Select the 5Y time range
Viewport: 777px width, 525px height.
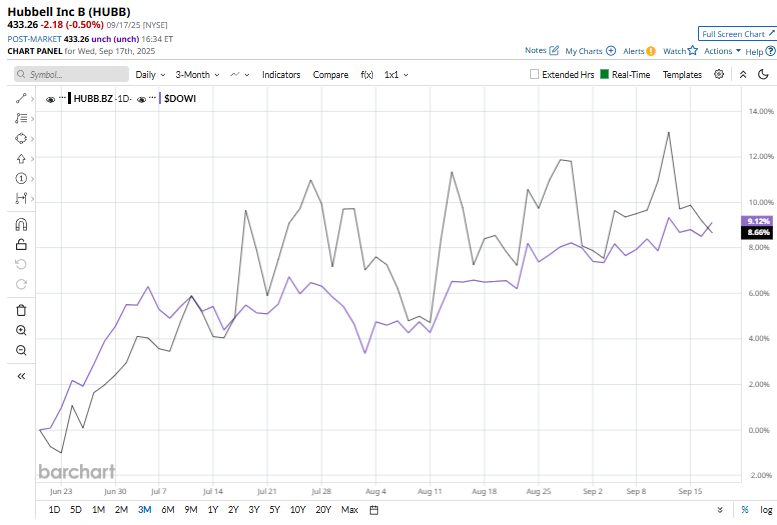point(275,510)
